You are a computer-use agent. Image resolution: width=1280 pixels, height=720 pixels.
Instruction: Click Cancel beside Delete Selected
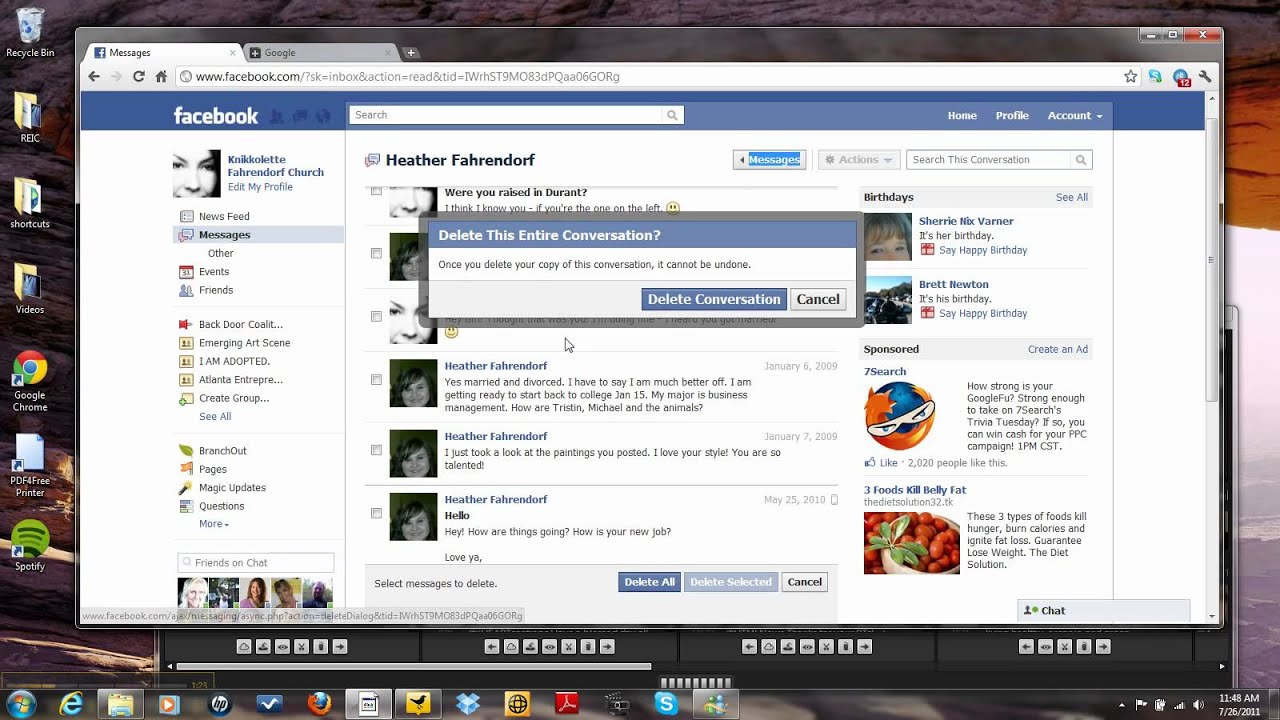[x=804, y=582]
